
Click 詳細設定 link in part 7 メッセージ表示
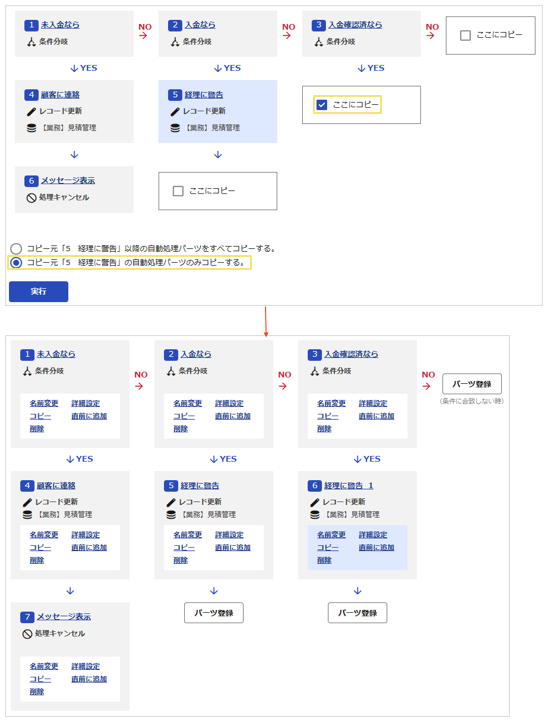click(x=85, y=666)
